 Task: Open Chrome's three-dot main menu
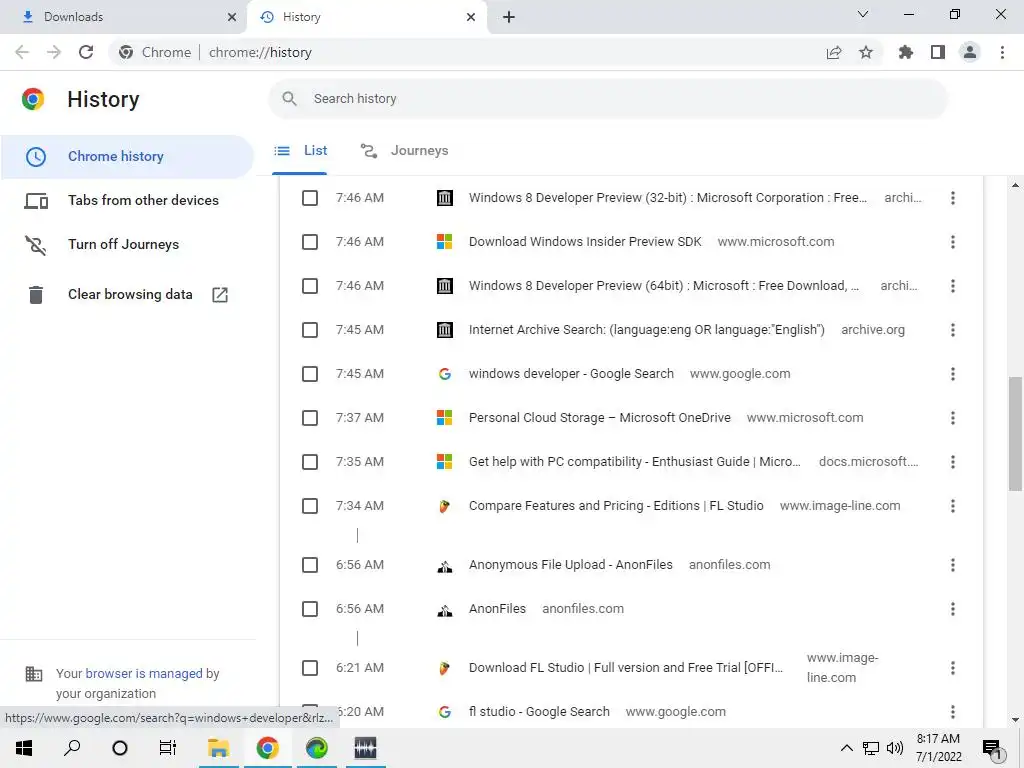point(1002,52)
